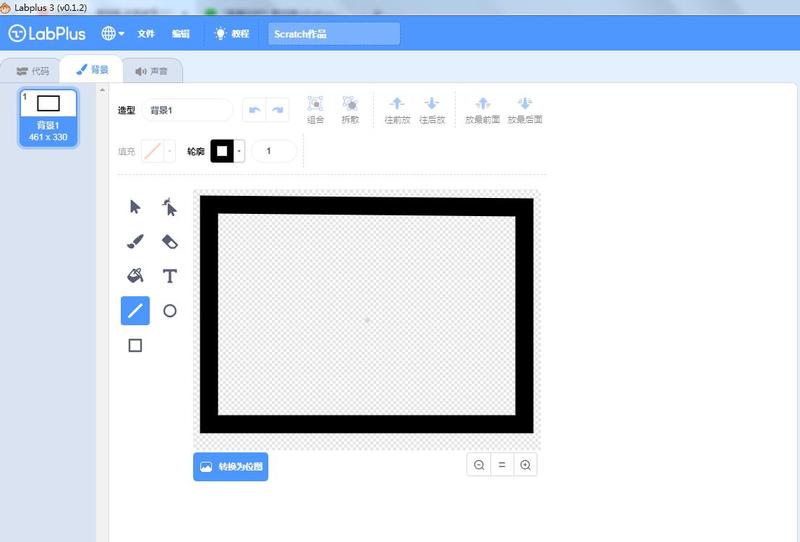Open the 文件 menu

pos(146,34)
